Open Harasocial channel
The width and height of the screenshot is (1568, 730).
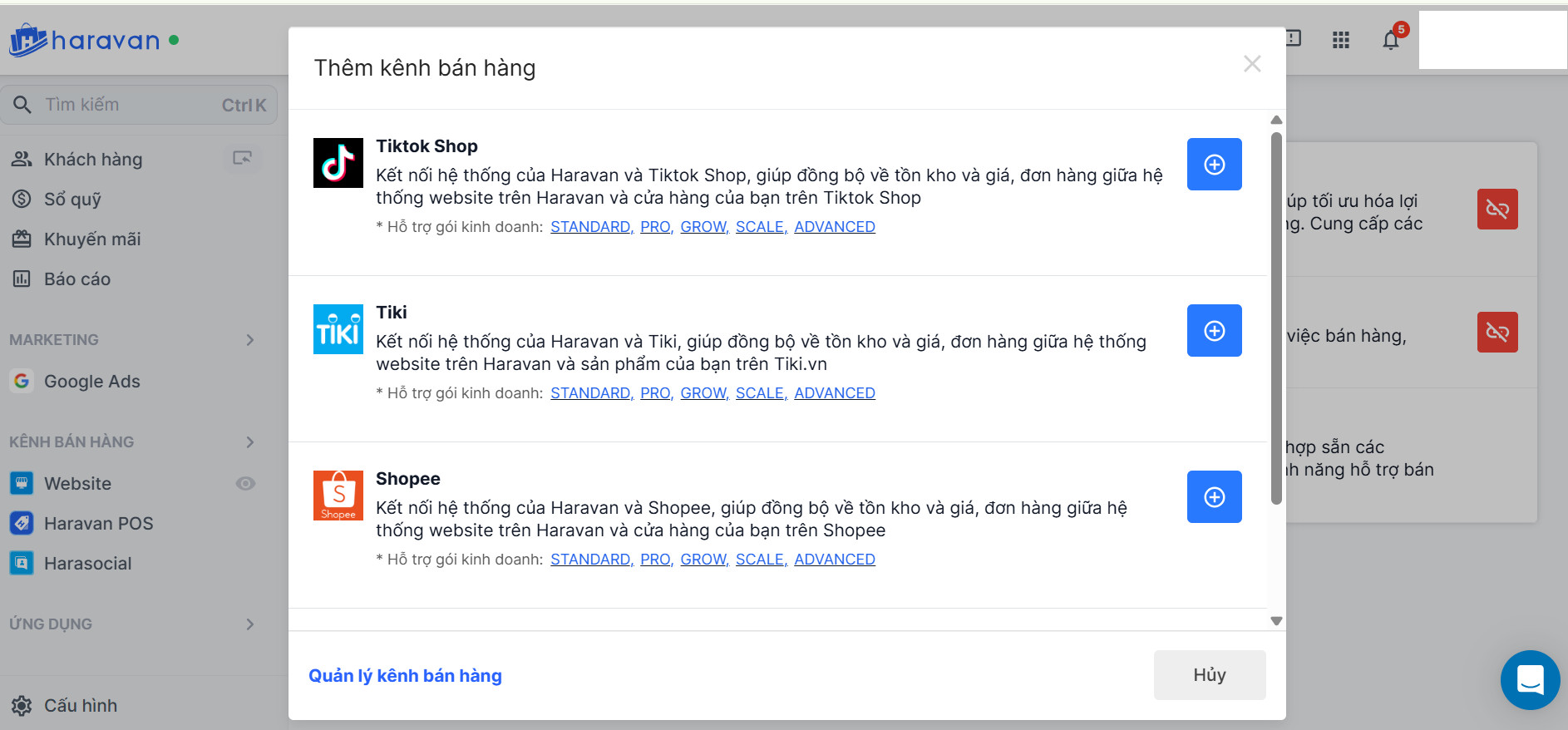click(88, 563)
